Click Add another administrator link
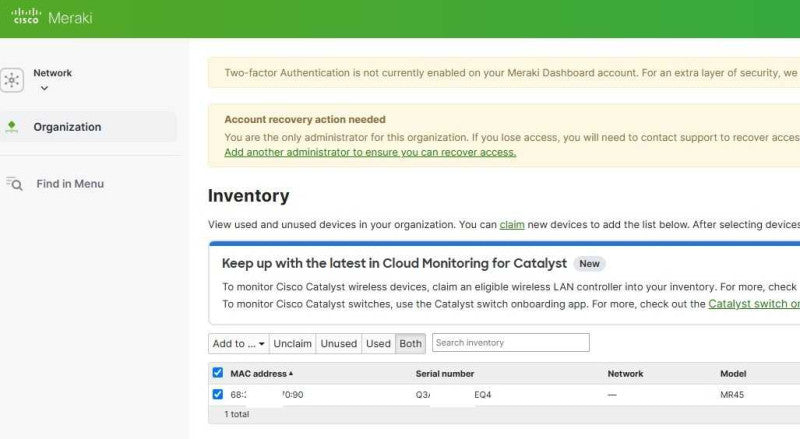 [x=370, y=152]
